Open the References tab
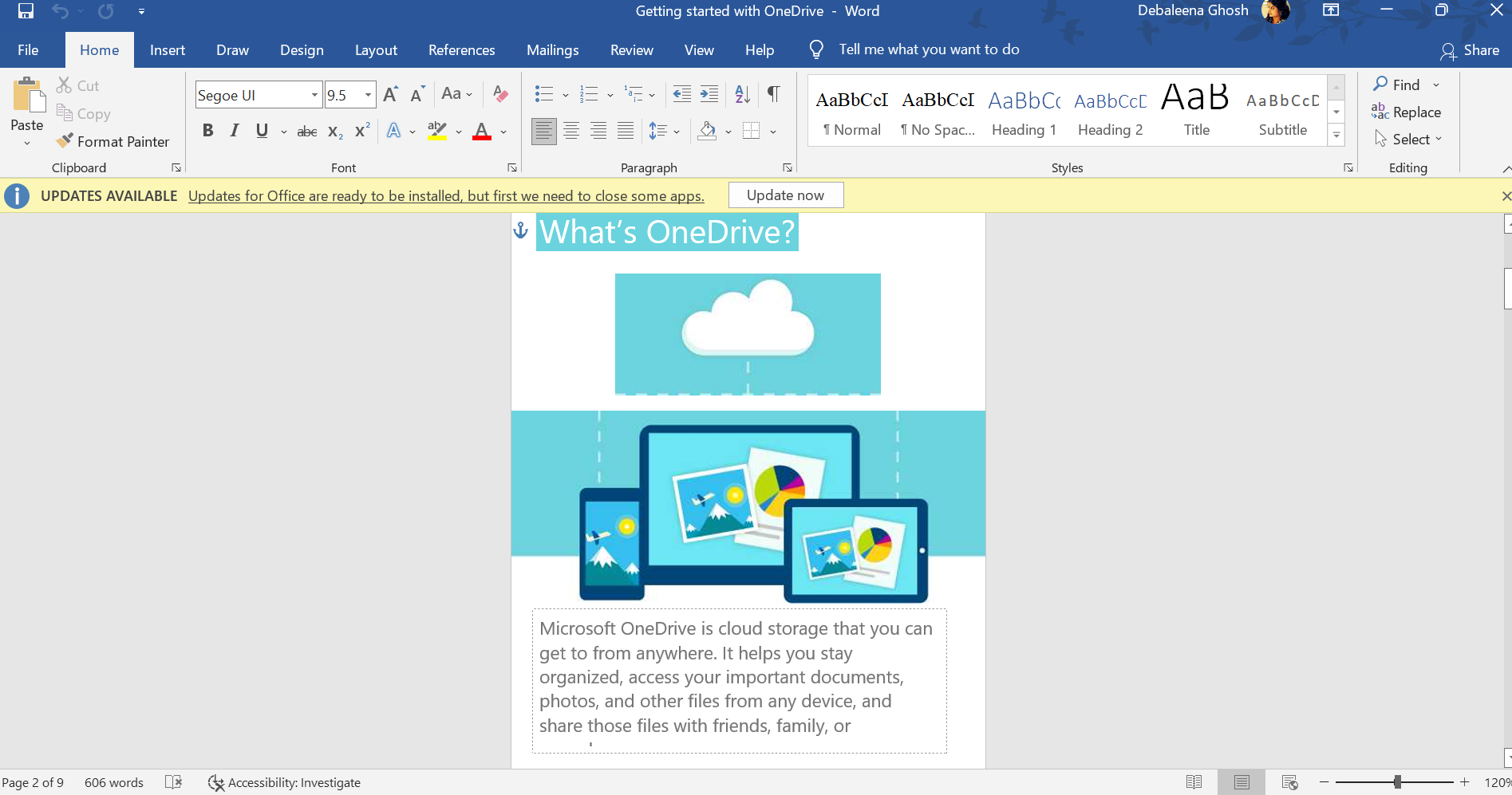 pos(462,49)
